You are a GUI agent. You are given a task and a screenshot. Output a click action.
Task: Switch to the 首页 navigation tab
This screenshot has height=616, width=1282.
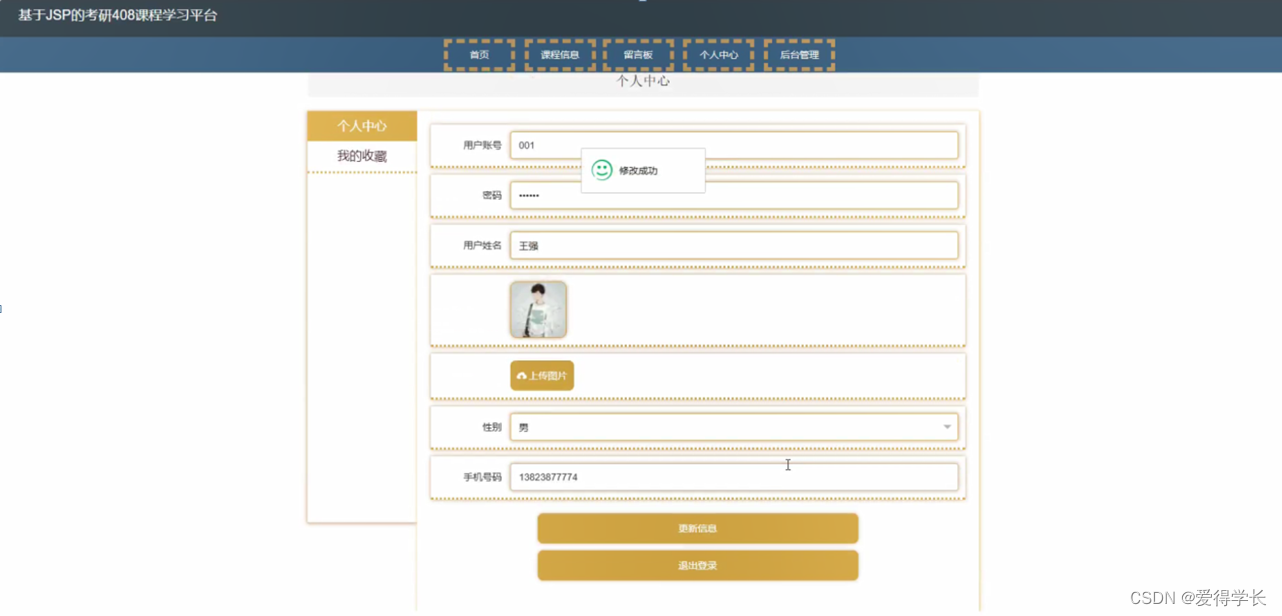478,55
